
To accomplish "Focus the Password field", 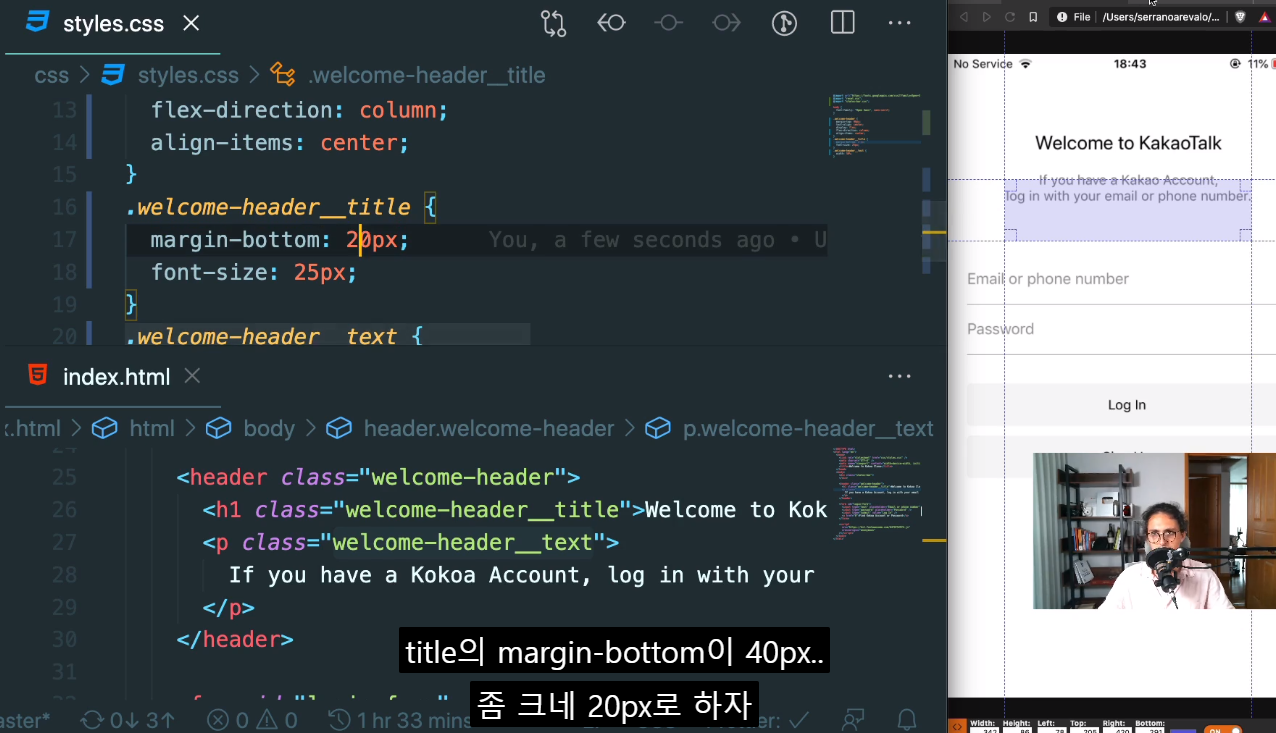I will click(1121, 330).
